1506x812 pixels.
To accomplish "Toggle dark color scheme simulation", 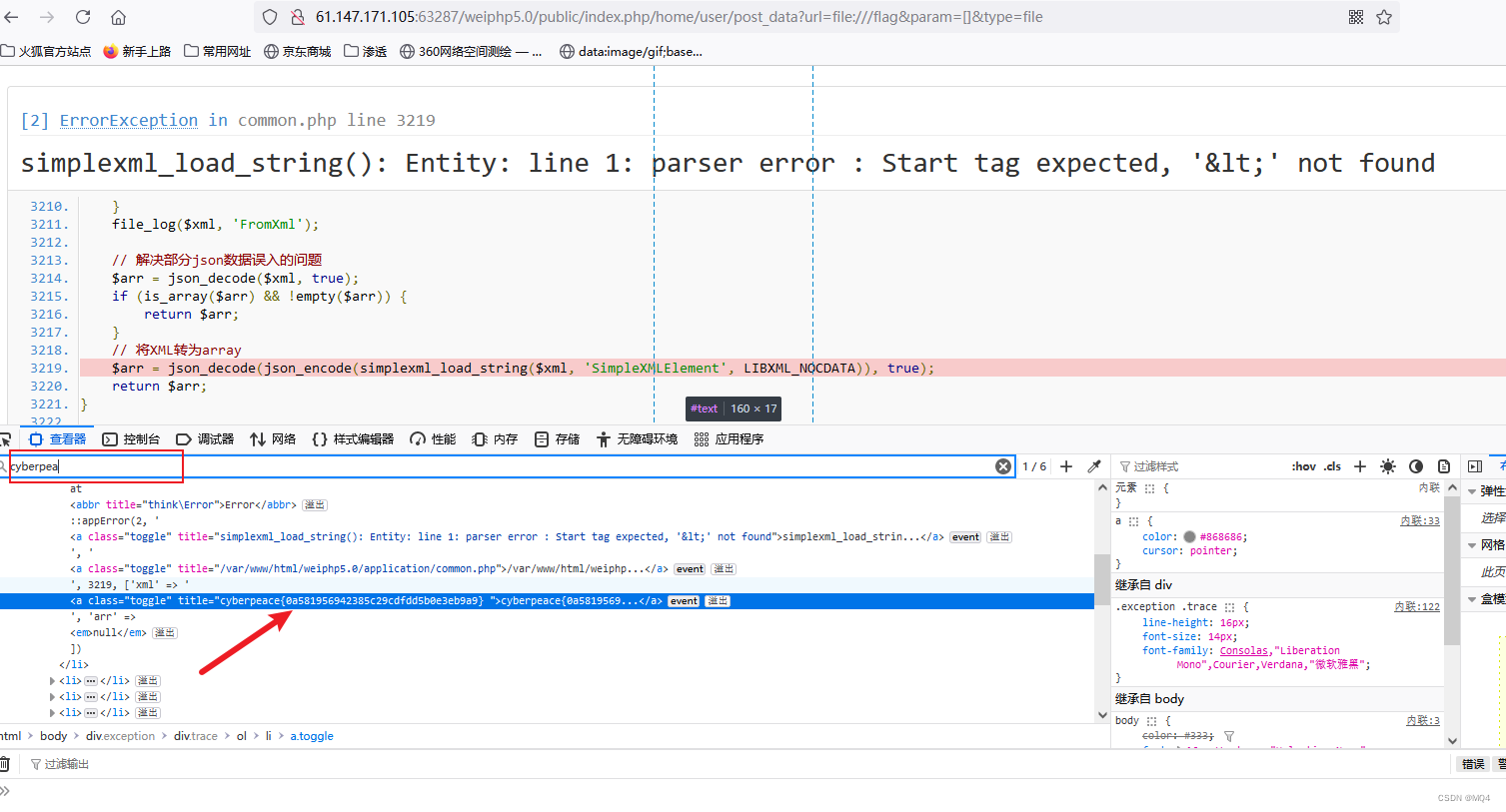I will (x=1416, y=465).
